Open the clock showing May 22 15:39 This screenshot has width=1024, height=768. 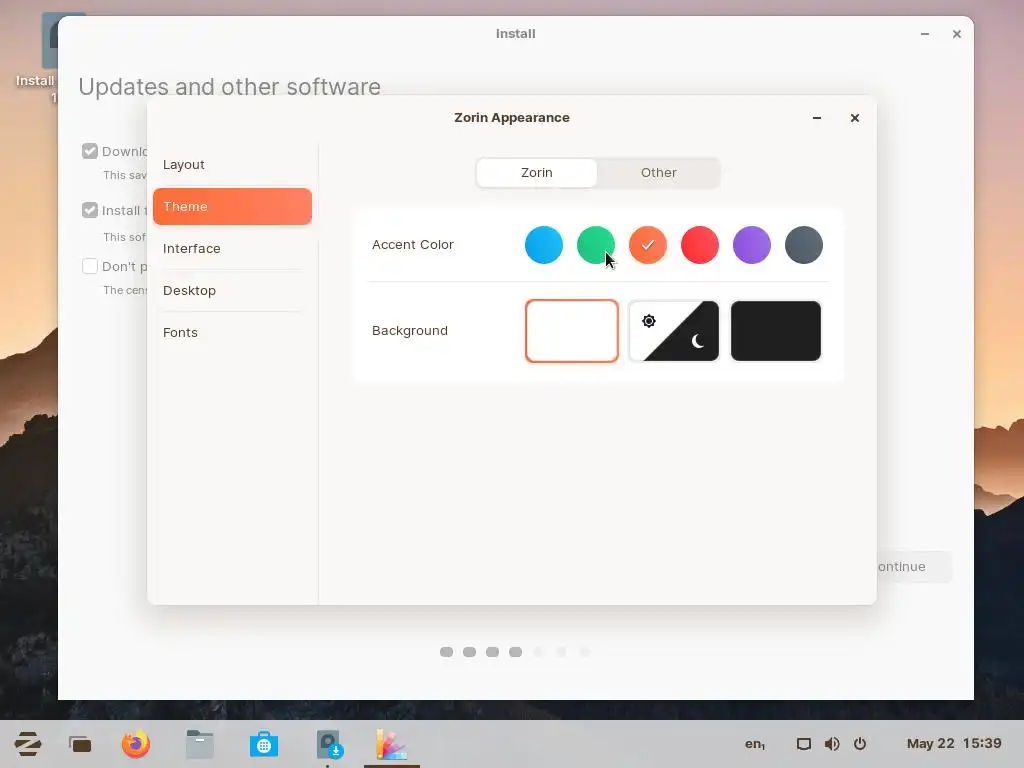point(954,744)
